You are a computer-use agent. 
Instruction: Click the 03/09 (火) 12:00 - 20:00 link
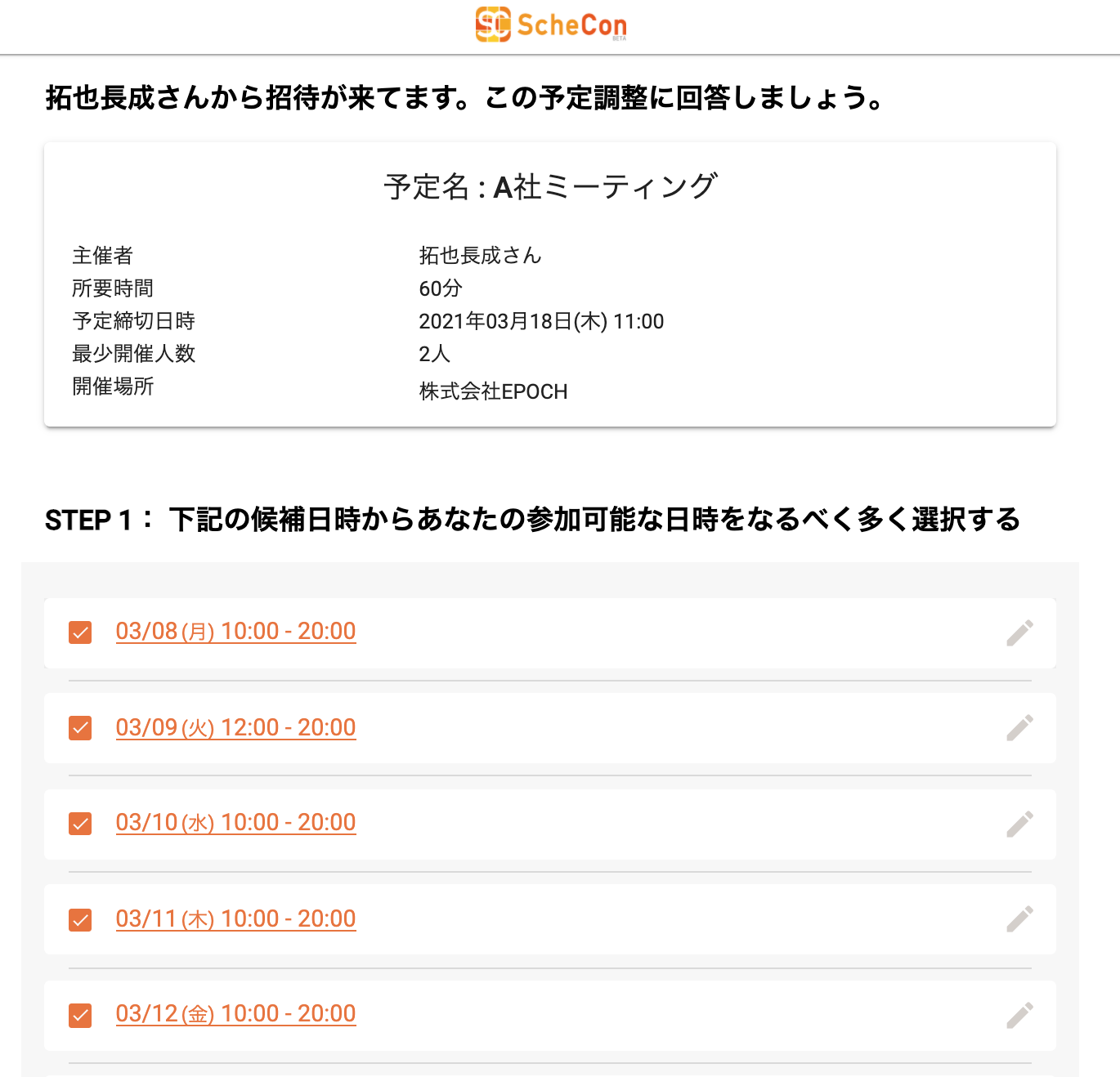(235, 727)
